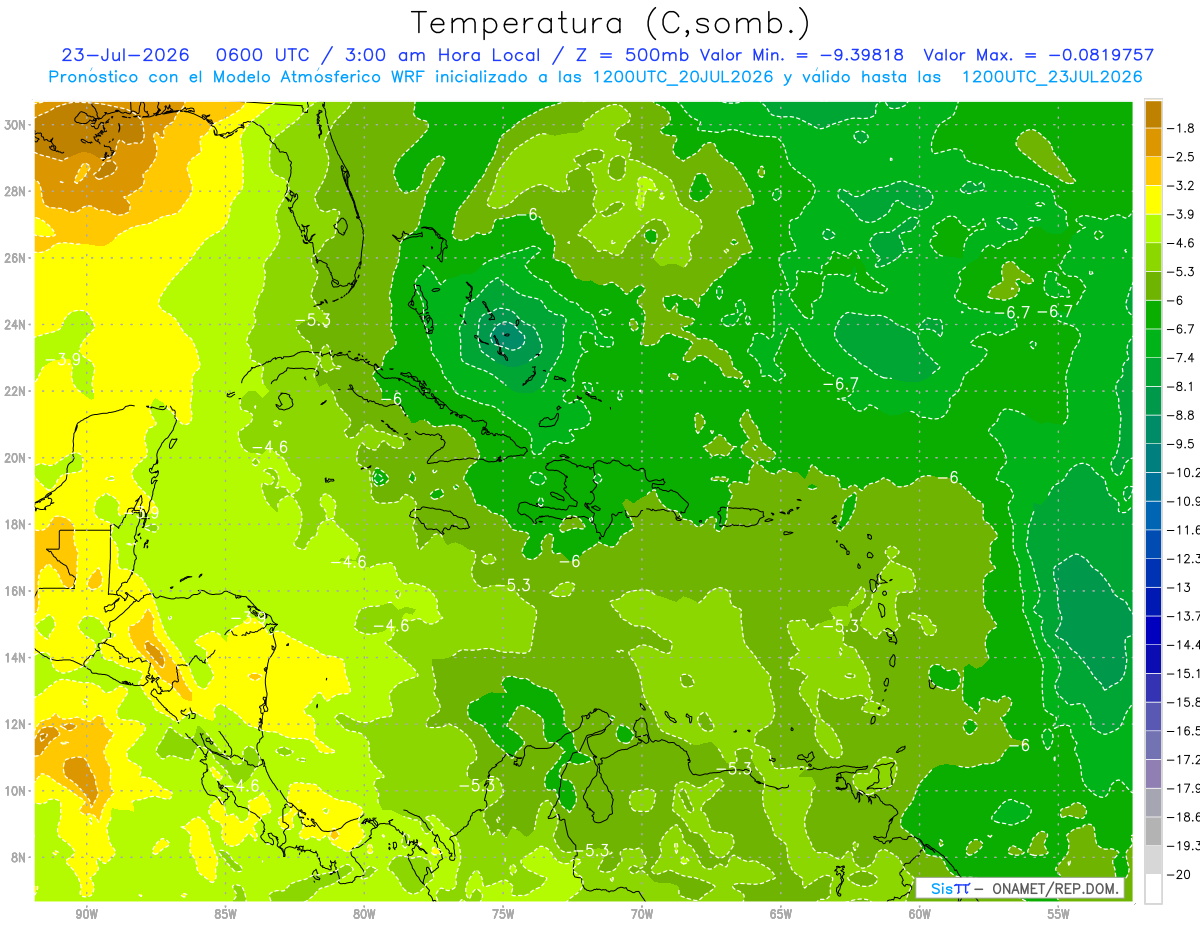
Task: Click the "Valor Min. = -9.39818" text
Action: coord(803,55)
